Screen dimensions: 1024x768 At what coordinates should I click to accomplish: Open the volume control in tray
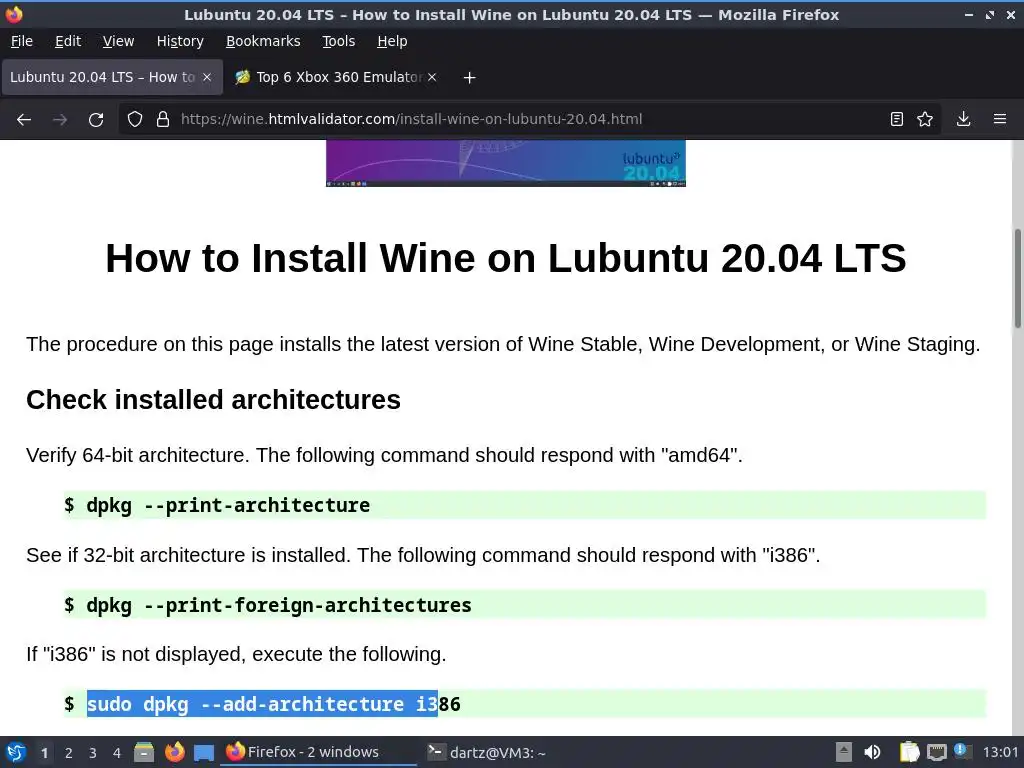(872, 752)
